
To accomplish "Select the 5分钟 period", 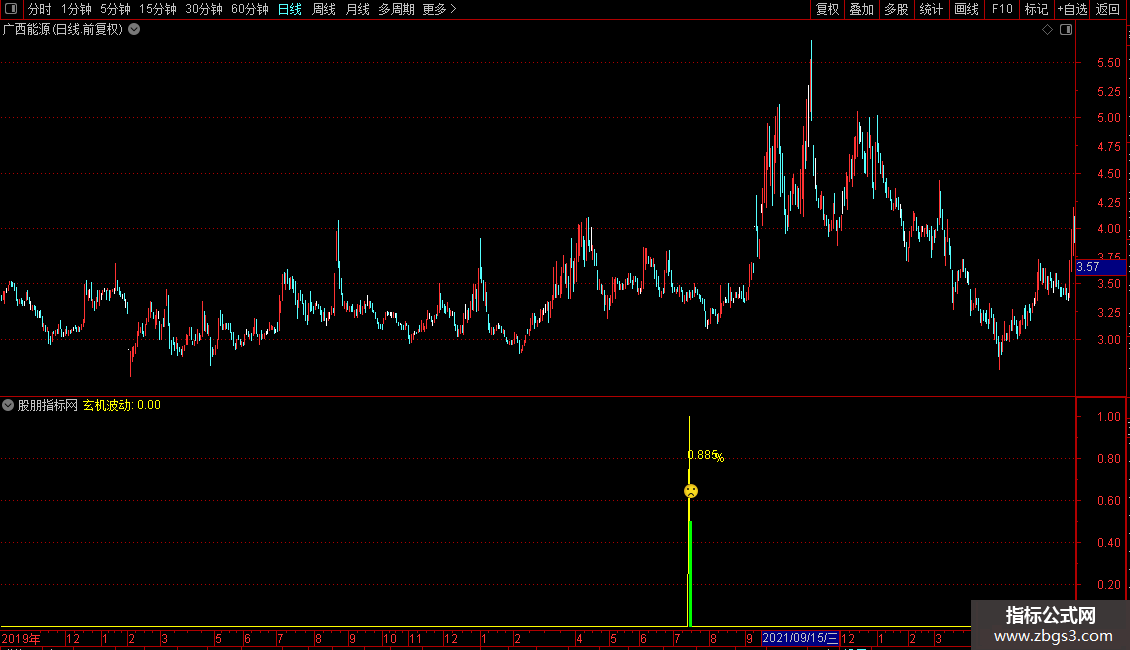I will coord(115,9).
